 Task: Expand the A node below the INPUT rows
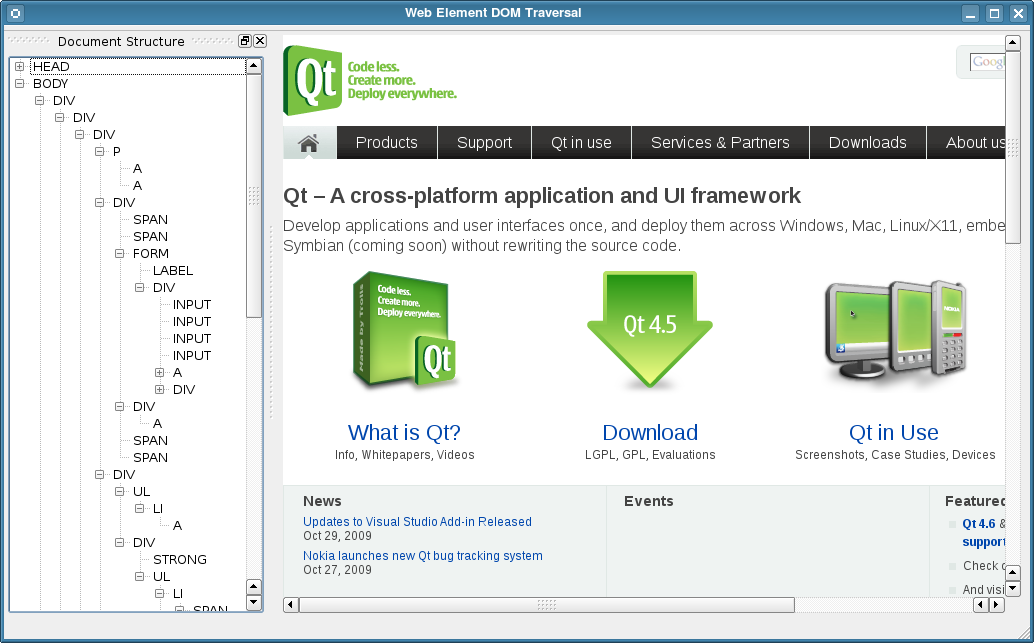coord(160,373)
